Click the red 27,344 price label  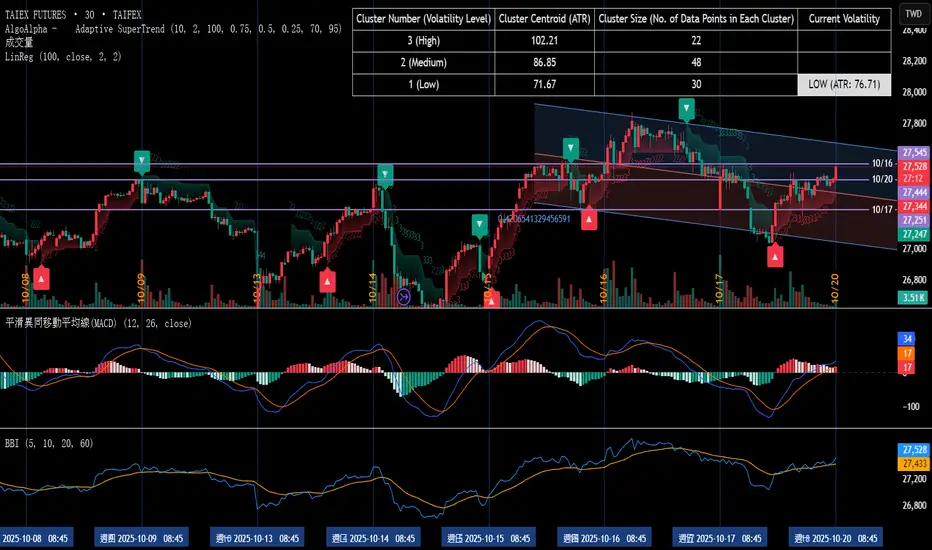915,206
